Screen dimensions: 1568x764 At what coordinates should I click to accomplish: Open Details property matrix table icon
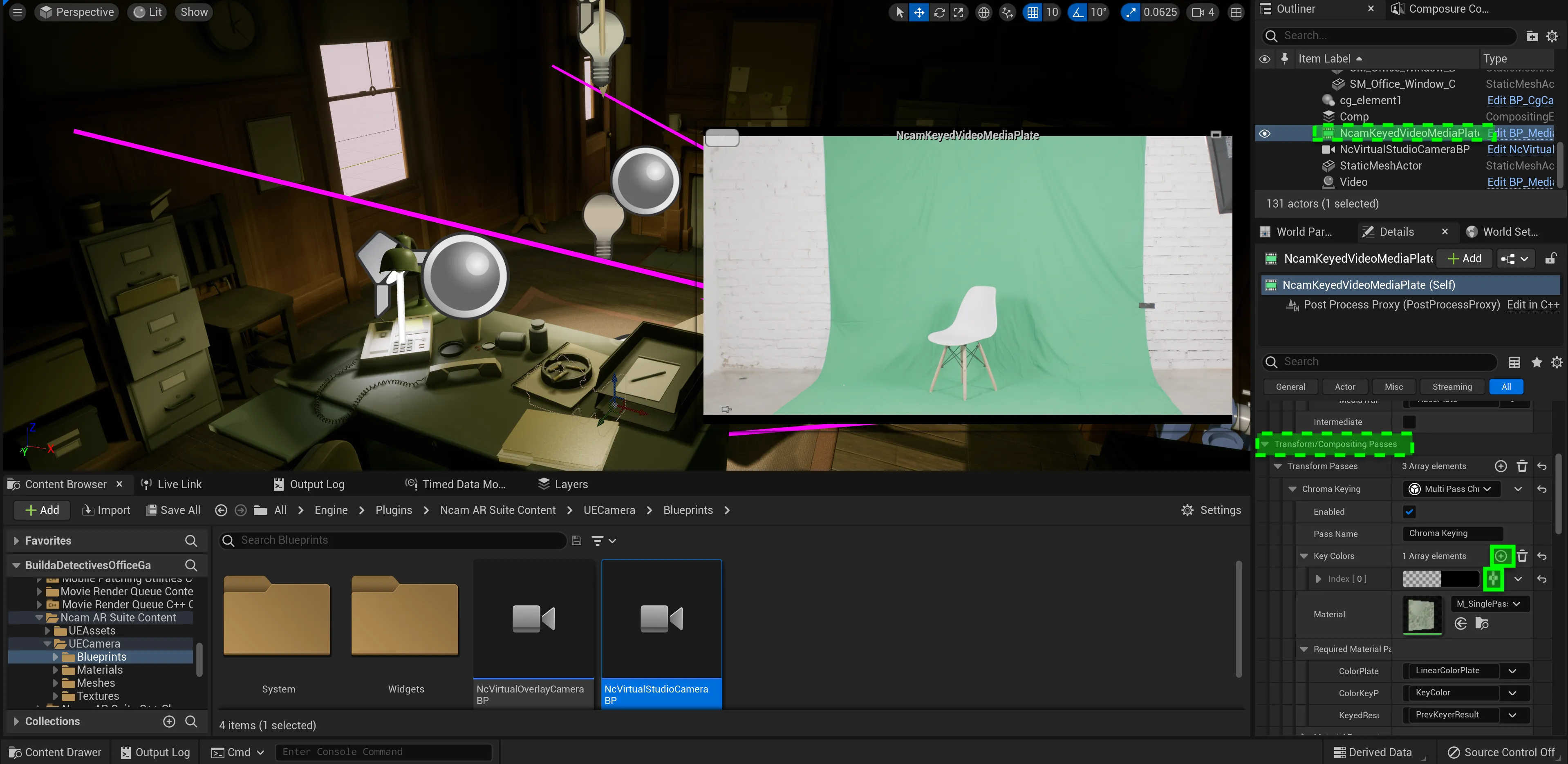(1514, 362)
